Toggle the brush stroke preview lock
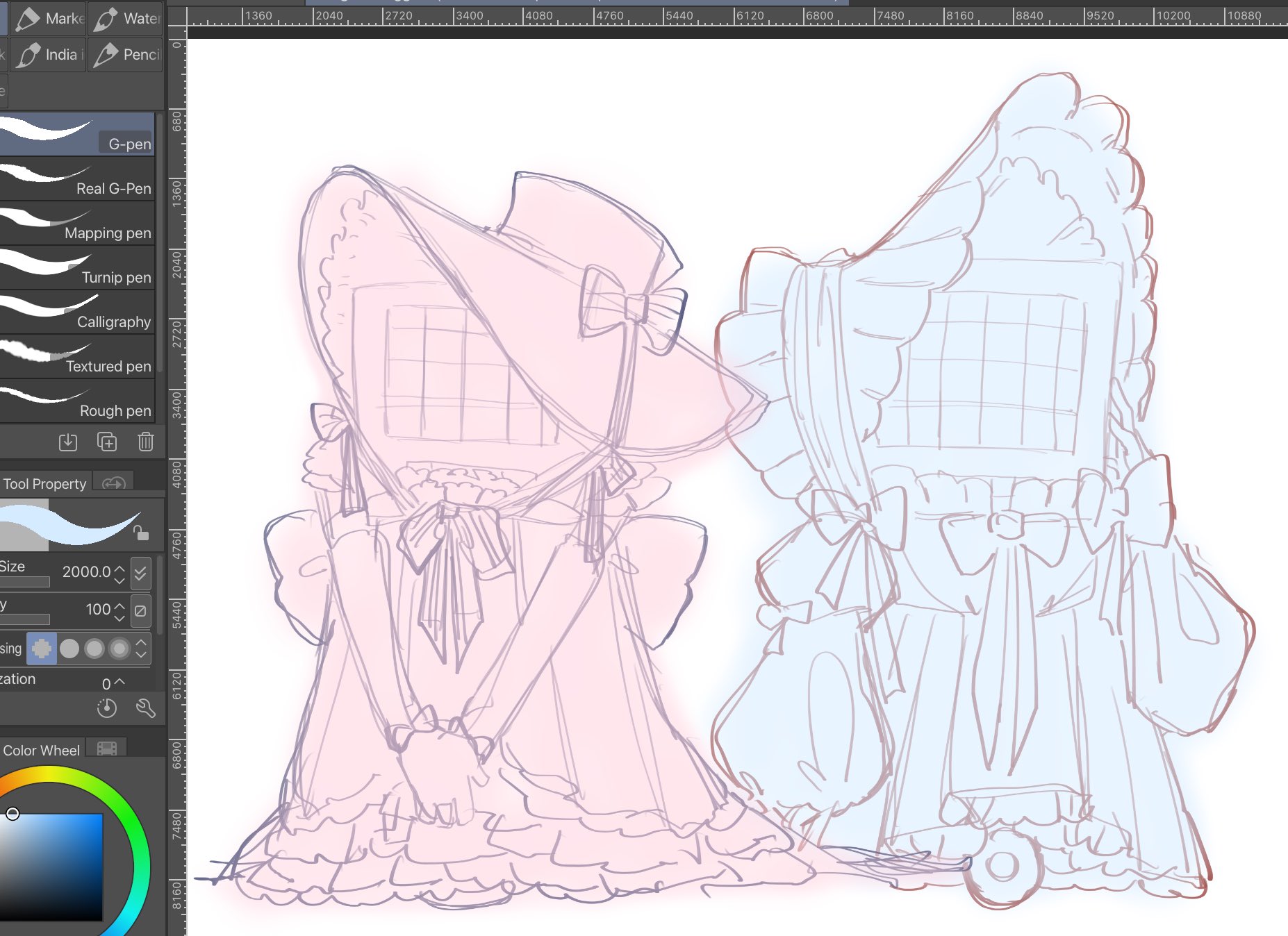The width and height of the screenshot is (1288, 936). [x=141, y=533]
